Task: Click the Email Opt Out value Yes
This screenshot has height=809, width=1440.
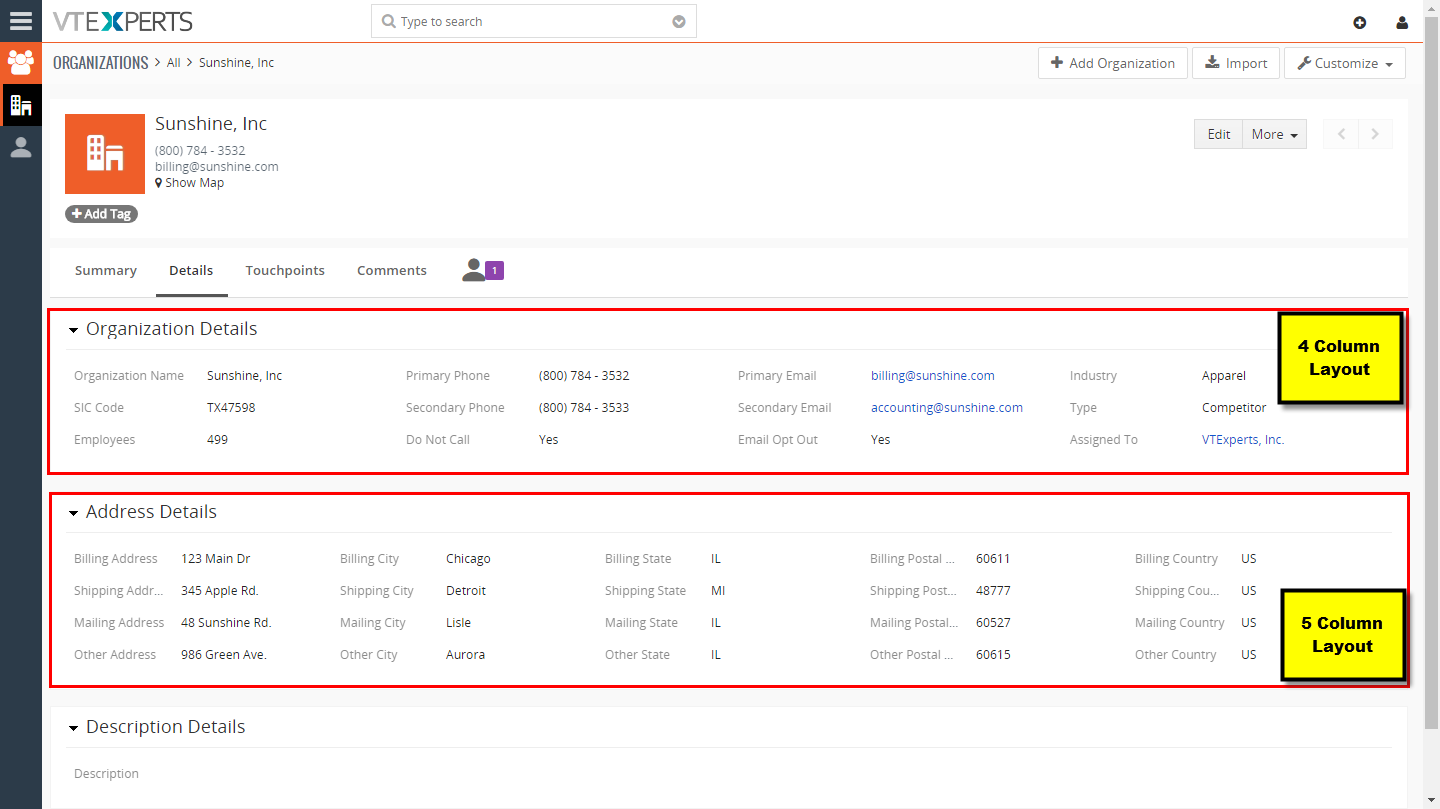Action: pos(881,440)
